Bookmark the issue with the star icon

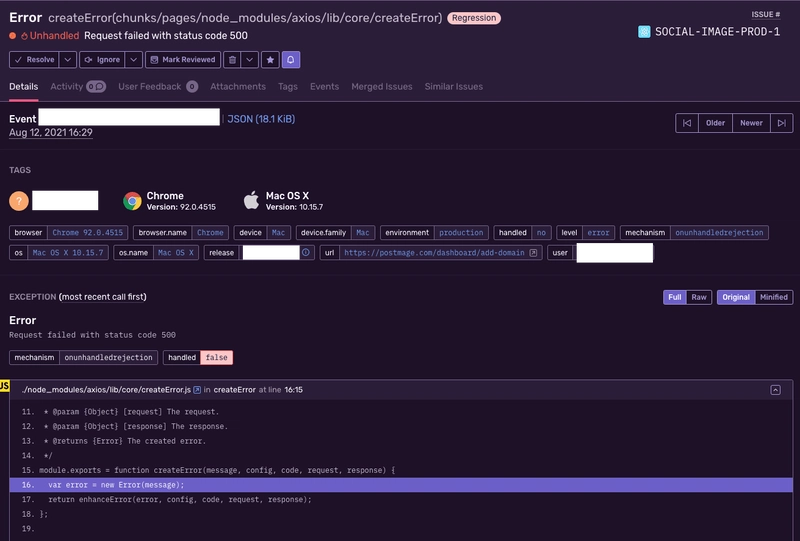pos(270,60)
